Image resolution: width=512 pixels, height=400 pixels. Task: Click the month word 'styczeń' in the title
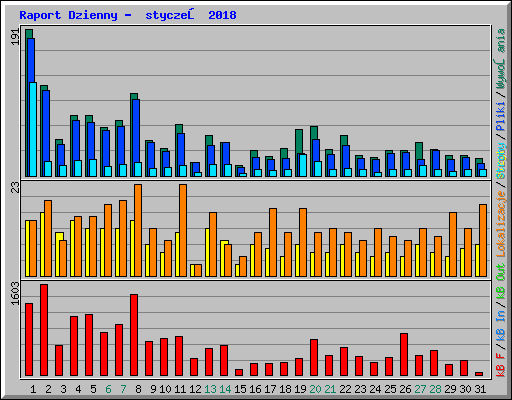tap(170, 16)
